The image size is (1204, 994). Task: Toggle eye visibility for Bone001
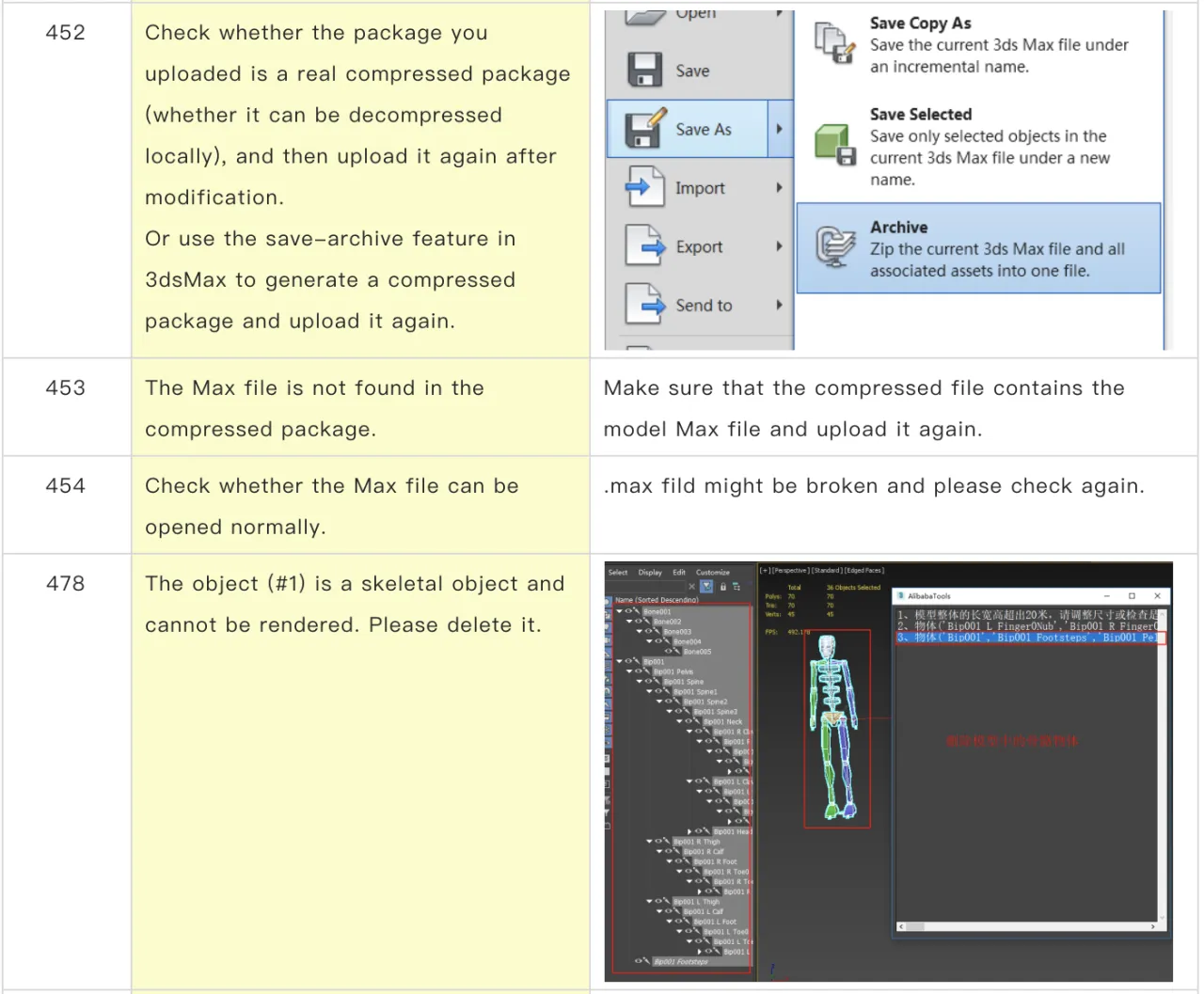tap(628, 611)
